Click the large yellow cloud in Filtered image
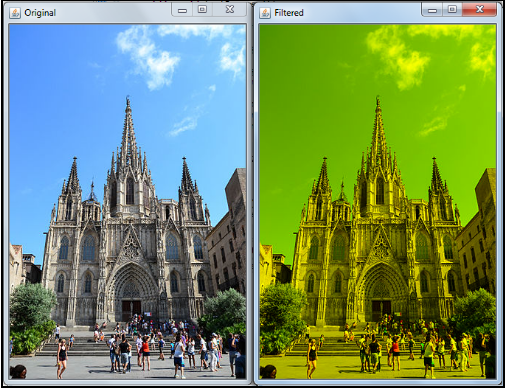Image resolution: width=505 pixels, height=388 pixels. pyautogui.click(x=398, y=58)
